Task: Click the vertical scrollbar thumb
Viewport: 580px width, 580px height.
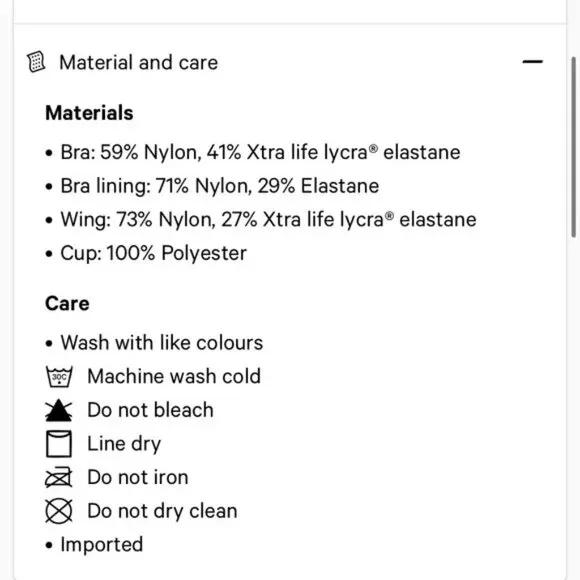Action: click(573, 147)
